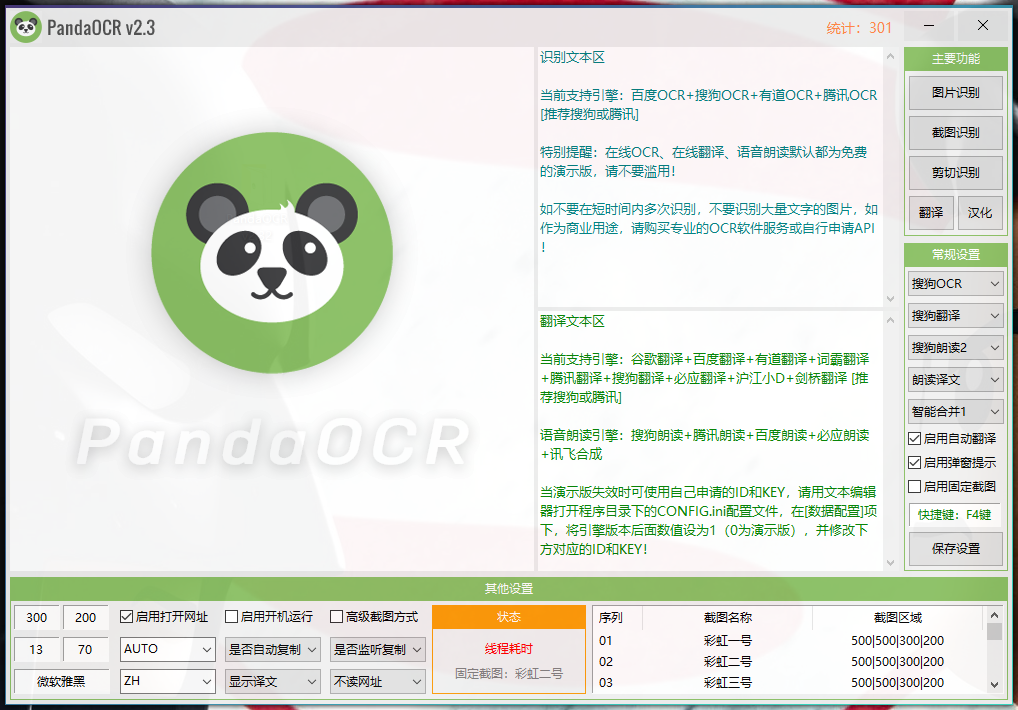Click the input field showing 200
This screenshot has width=1018, height=710.
(x=85, y=617)
